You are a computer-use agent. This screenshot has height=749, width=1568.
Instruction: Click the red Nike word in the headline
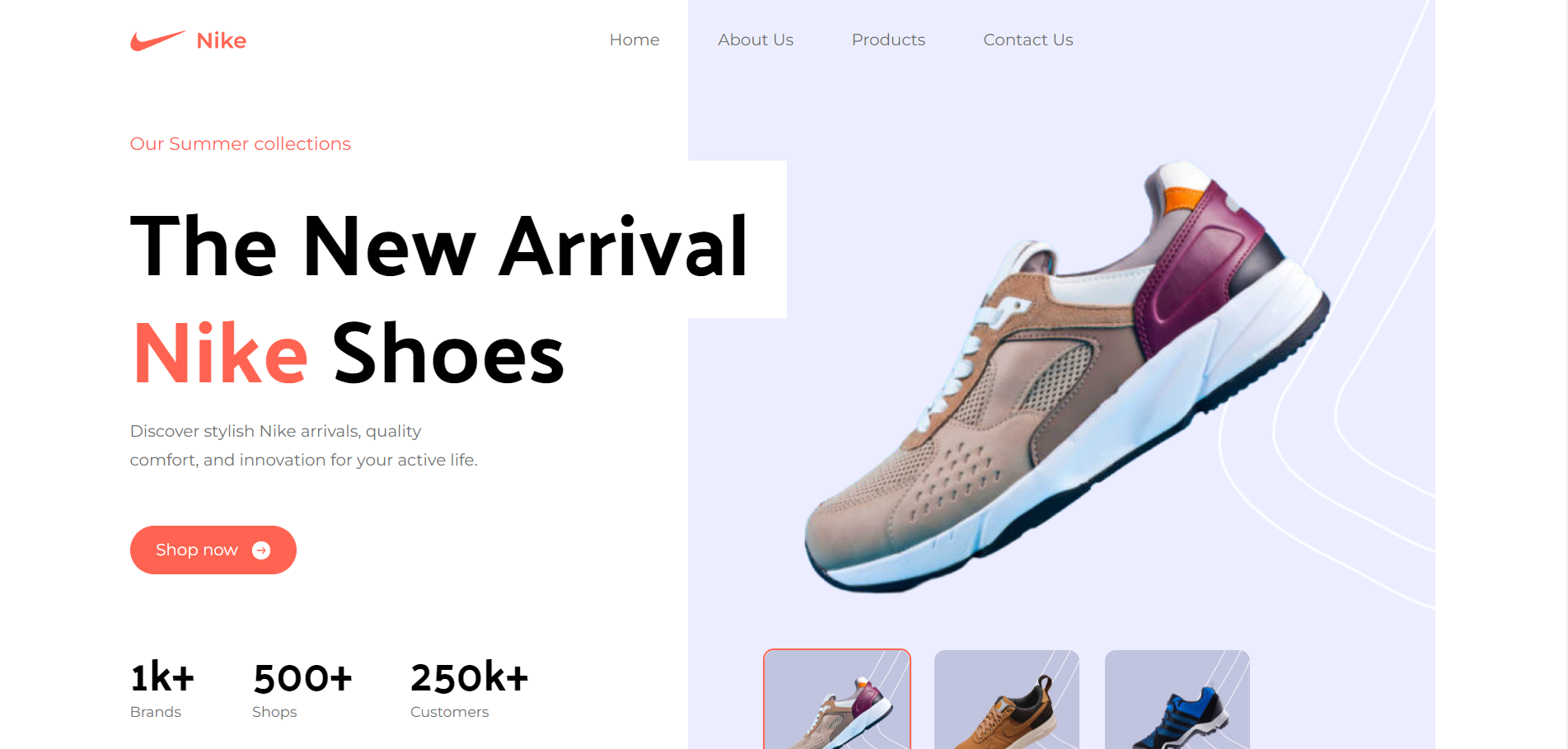click(x=221, y=353)
